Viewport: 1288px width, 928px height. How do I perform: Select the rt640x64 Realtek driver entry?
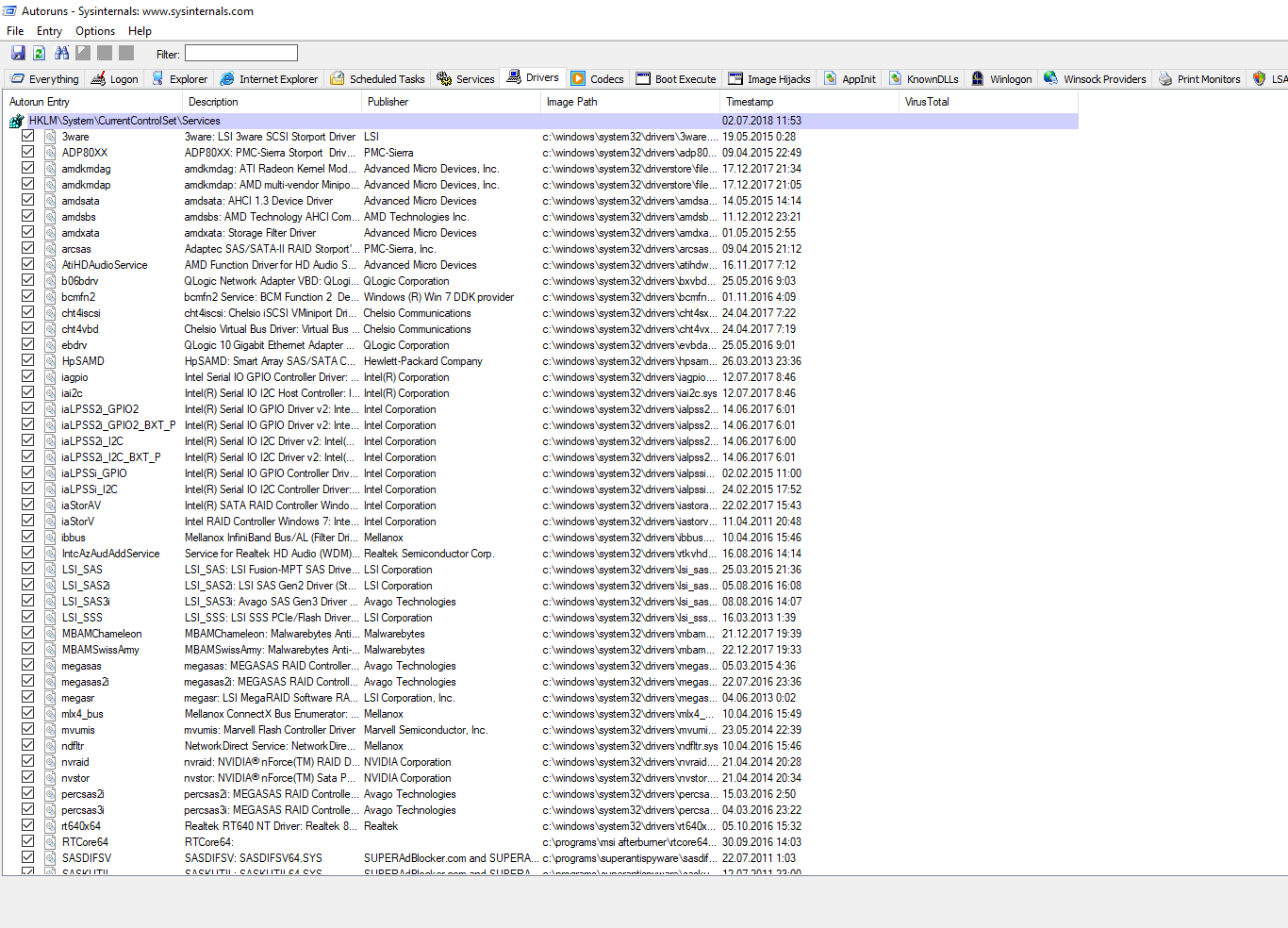tap(81, 826)
